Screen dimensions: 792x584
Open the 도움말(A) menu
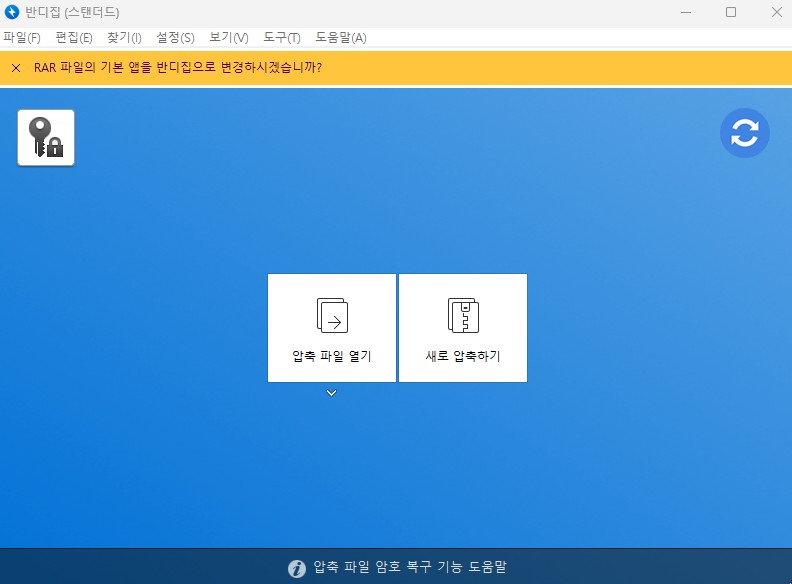click(341, 37)
